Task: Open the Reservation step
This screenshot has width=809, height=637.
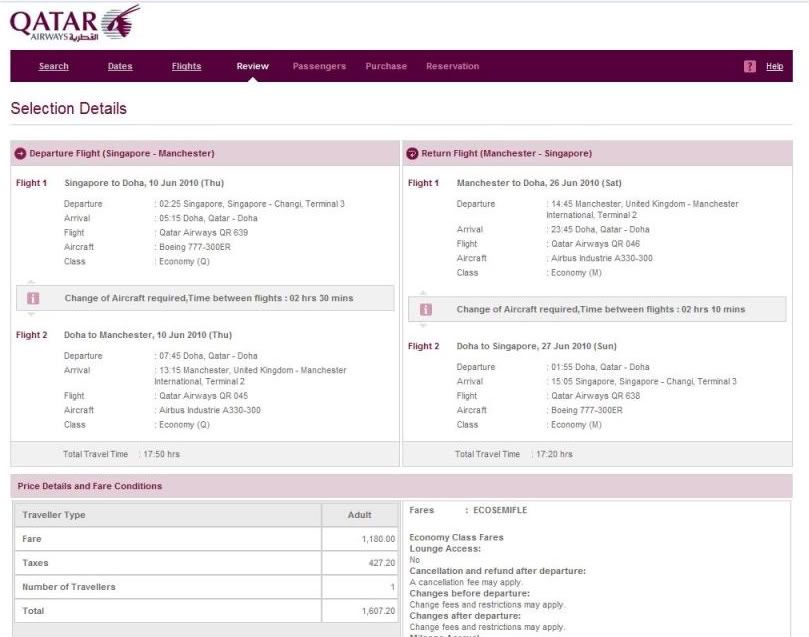Action: click(x=452, y=66)
